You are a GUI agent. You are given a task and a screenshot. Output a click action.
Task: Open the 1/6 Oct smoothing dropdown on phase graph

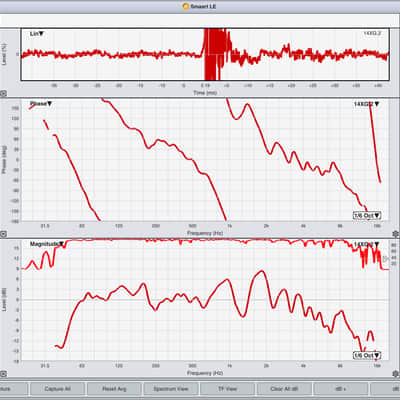tap(367, 215)
